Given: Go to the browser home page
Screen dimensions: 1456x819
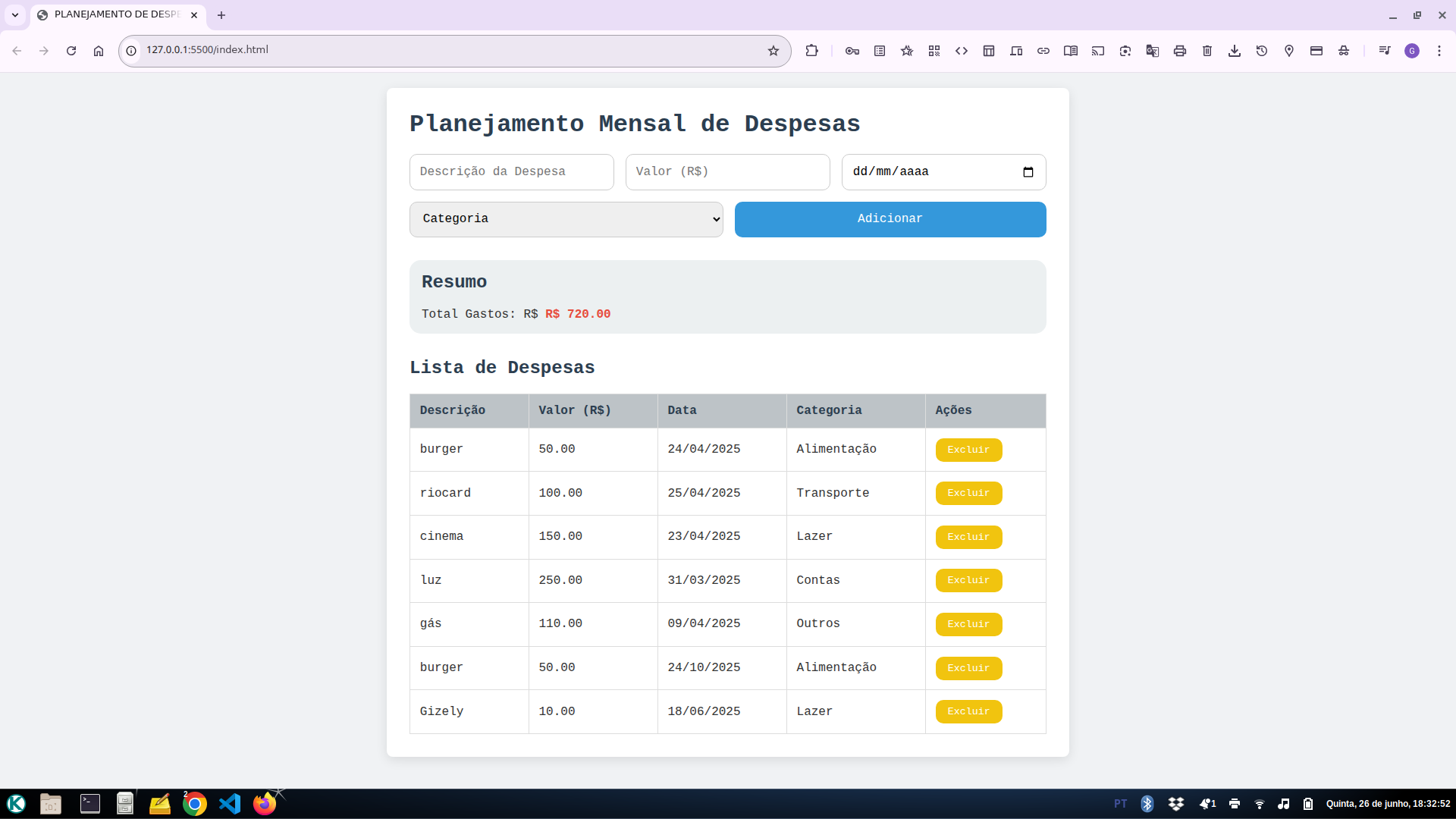Looking at the screenshot, I should click(99, 51).
